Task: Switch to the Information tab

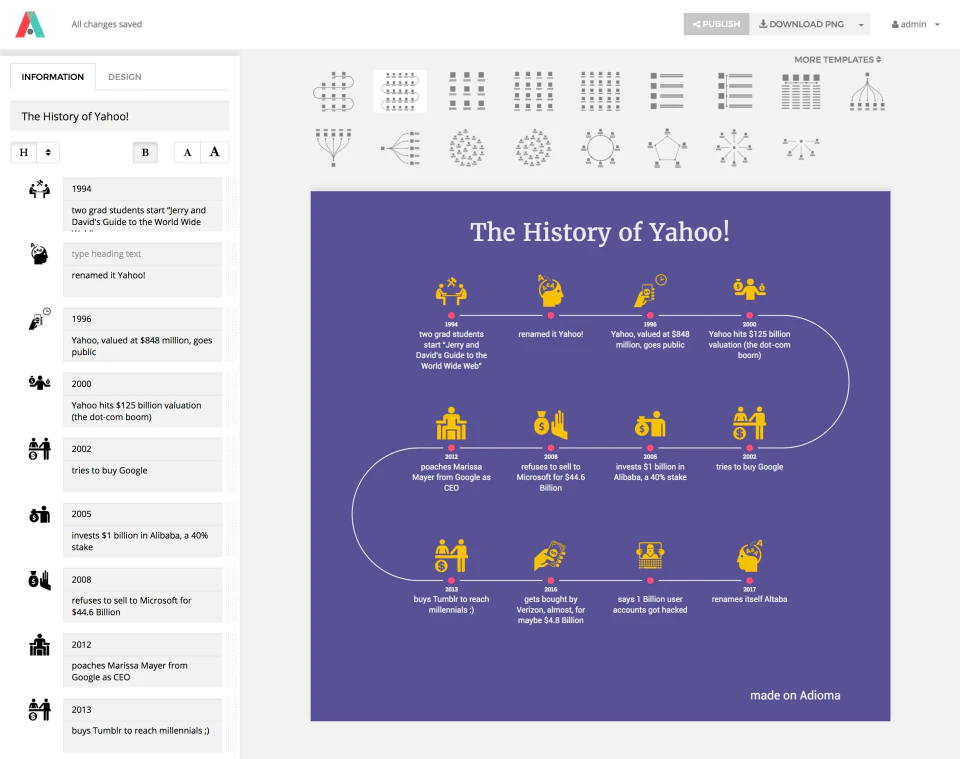Action: [x=53, y=77]
